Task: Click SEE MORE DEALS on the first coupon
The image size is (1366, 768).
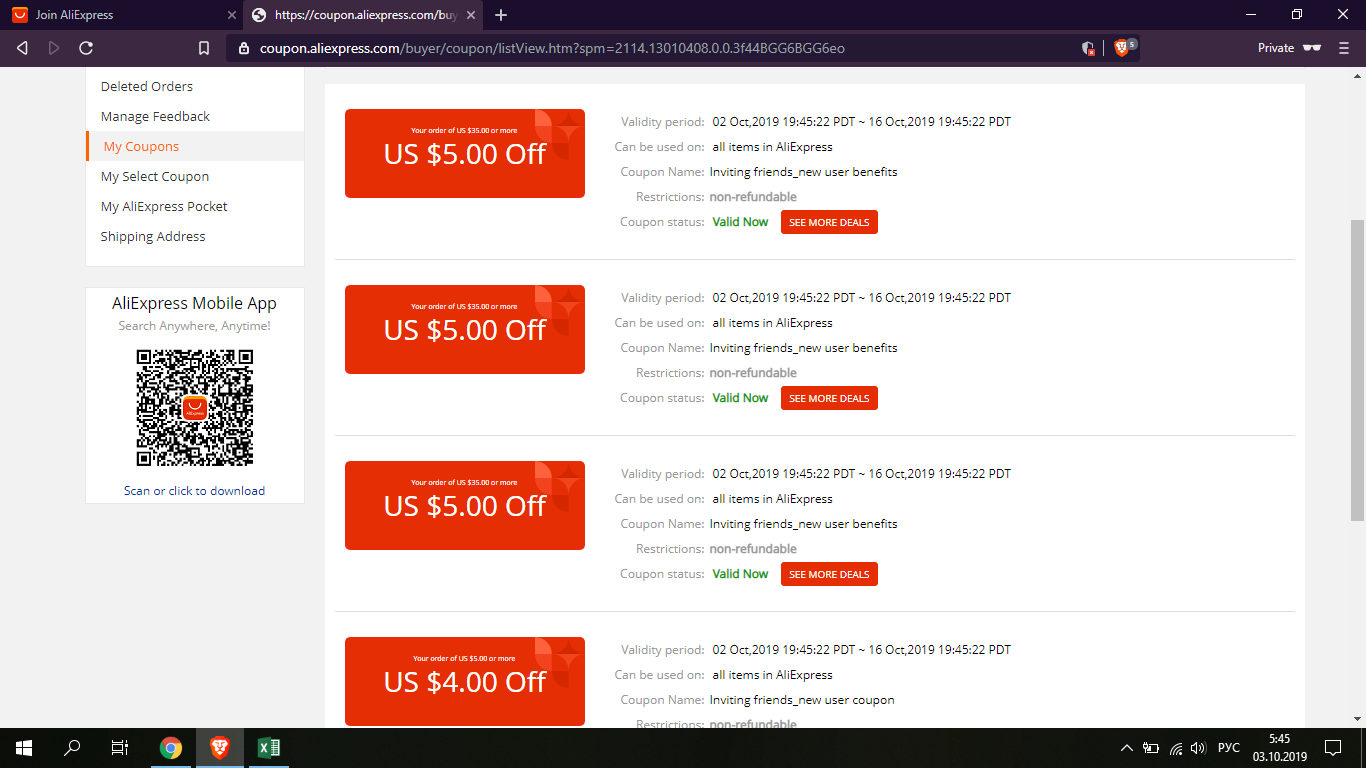Action: pyautogui.click(x=829, y=222)
